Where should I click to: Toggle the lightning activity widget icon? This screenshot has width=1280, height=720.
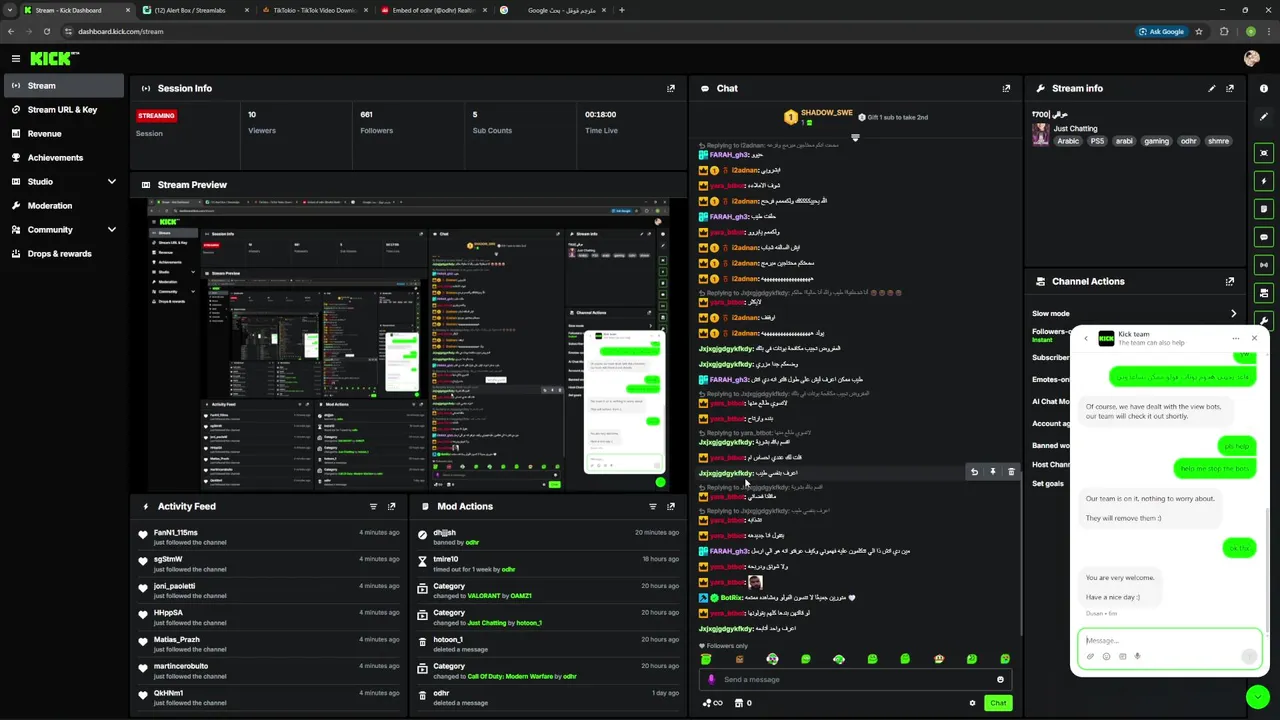tap(1264, 181)
